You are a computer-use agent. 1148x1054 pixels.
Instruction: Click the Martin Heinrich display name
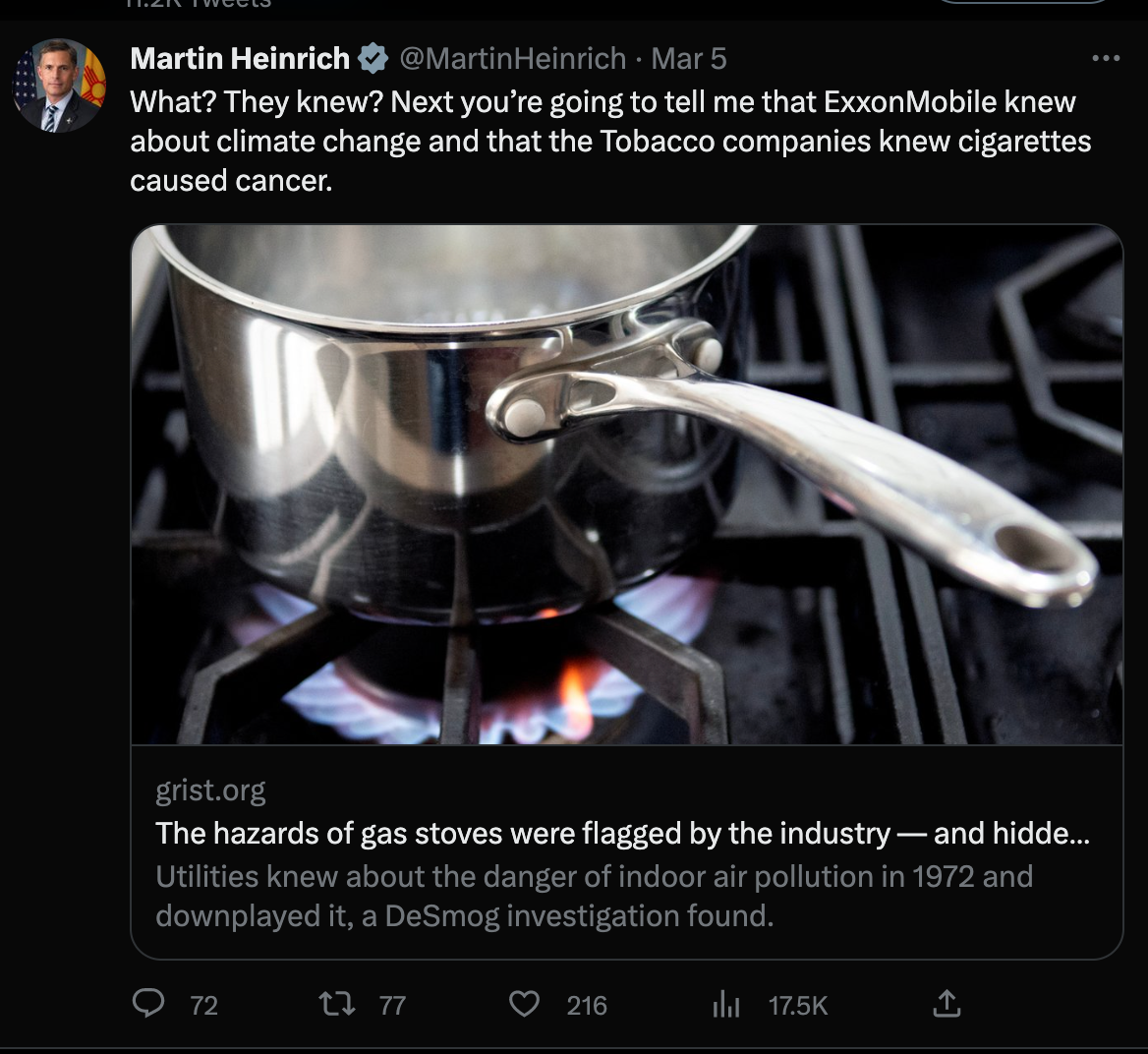point(240,59)
